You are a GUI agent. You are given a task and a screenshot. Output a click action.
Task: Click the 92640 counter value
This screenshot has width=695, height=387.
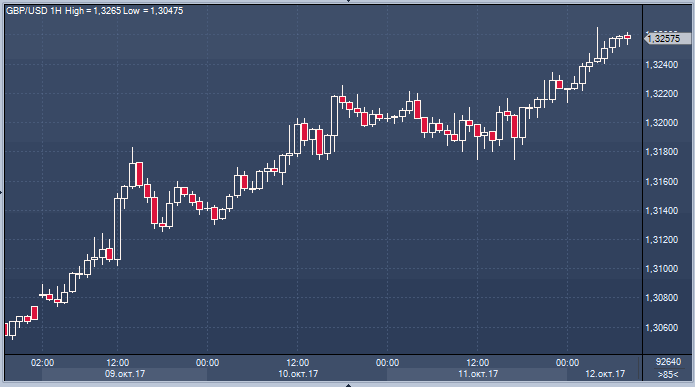[x=668, y=362]
